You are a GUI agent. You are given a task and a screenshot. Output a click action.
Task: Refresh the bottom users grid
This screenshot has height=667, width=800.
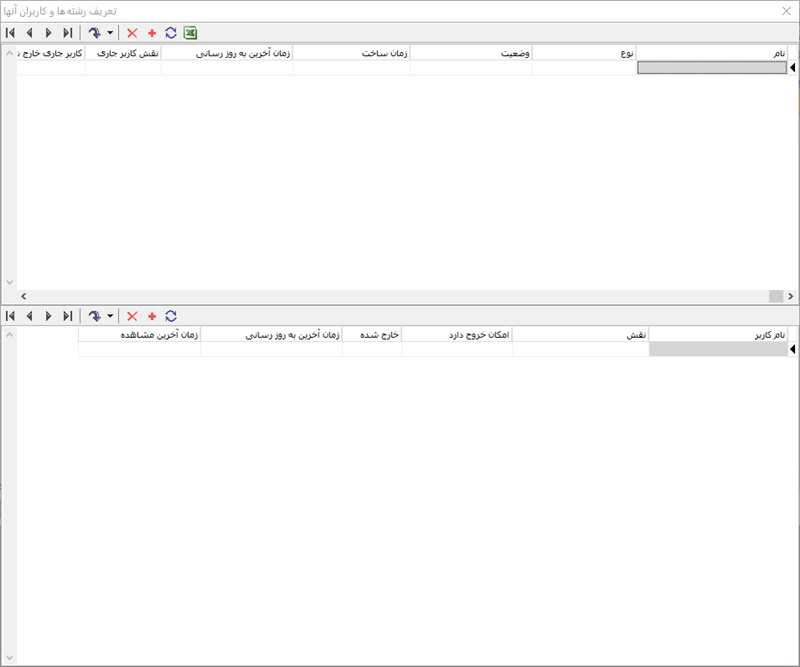click(171, 316)
